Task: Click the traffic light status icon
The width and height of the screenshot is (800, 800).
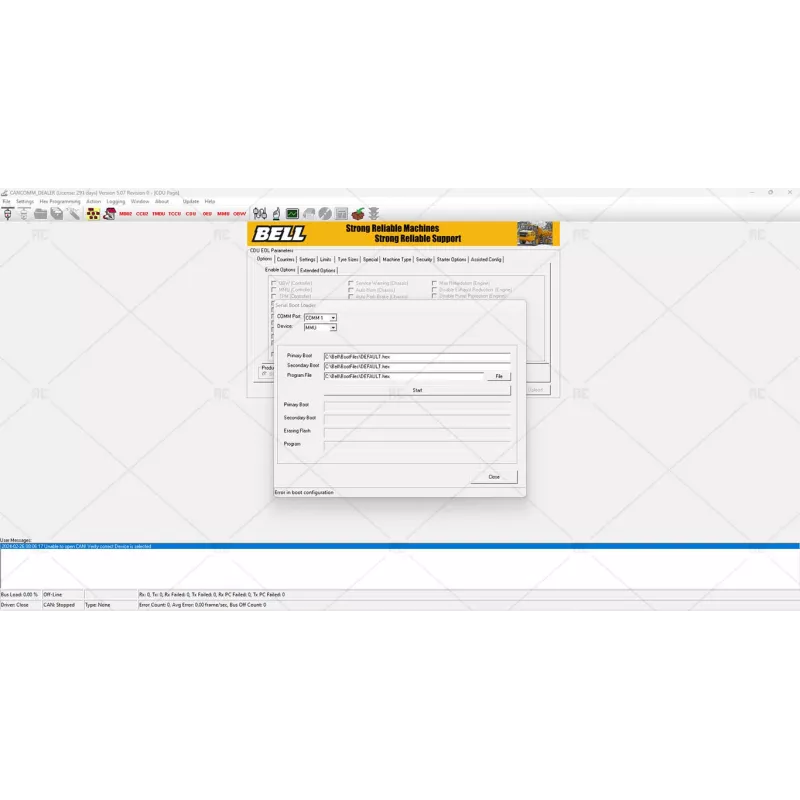Action: 374,212
